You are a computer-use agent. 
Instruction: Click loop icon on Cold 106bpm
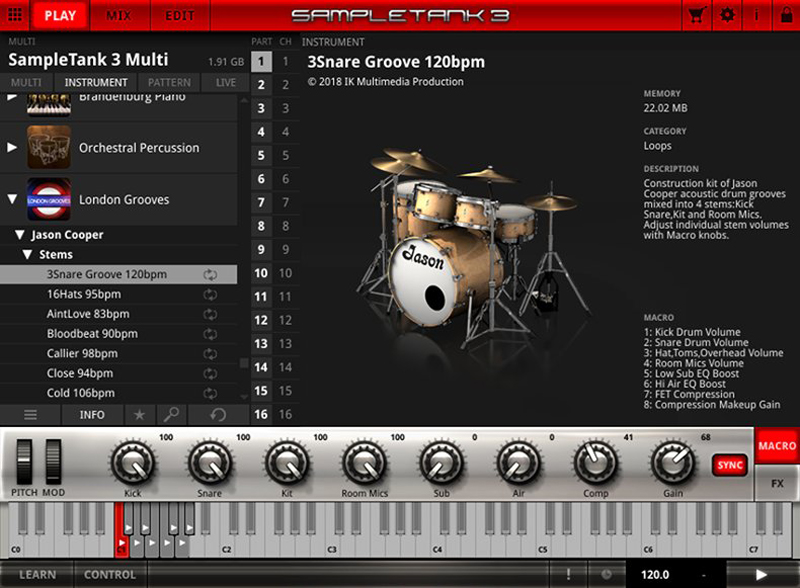point(210,394)
